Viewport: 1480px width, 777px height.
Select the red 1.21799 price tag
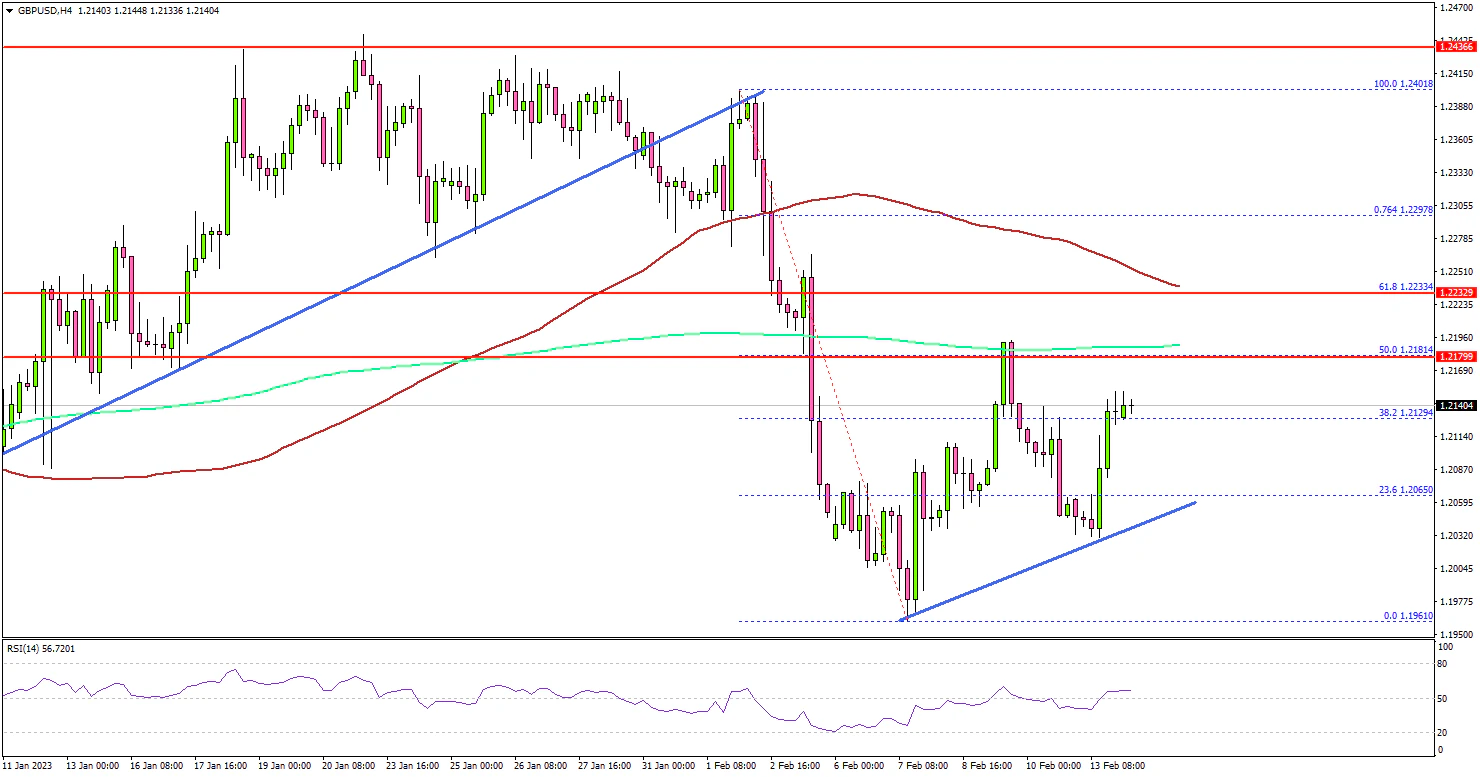pos(1455,357)
